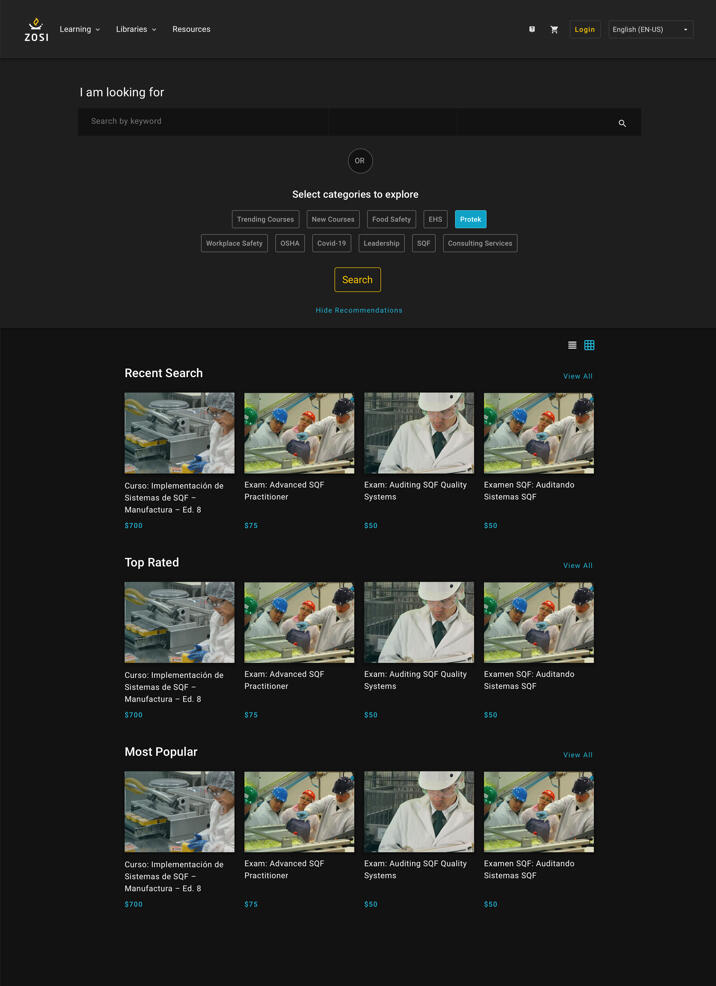Click the magnifier icon in search bar
716x986 pixels.
pyautogui.click(x=622, y=123)
